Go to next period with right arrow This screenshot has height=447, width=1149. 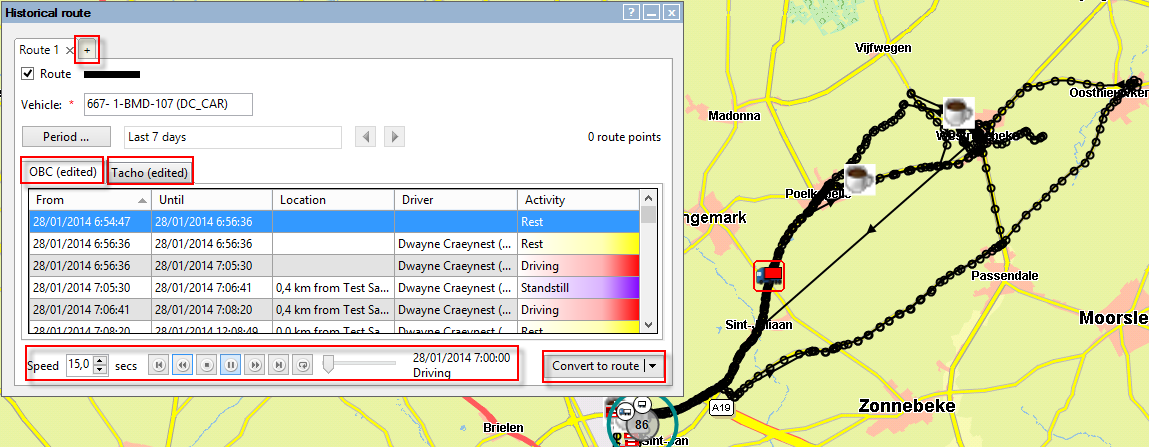[395, 136]
